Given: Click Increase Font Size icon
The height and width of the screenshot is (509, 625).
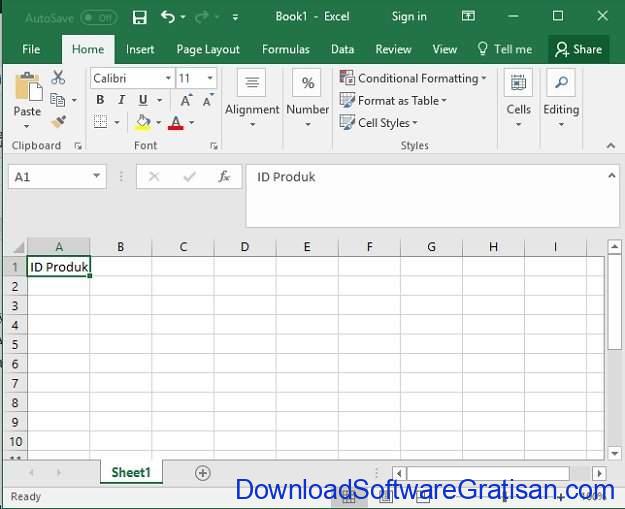Looking at the screenshot, I should [x=186, y=100].
